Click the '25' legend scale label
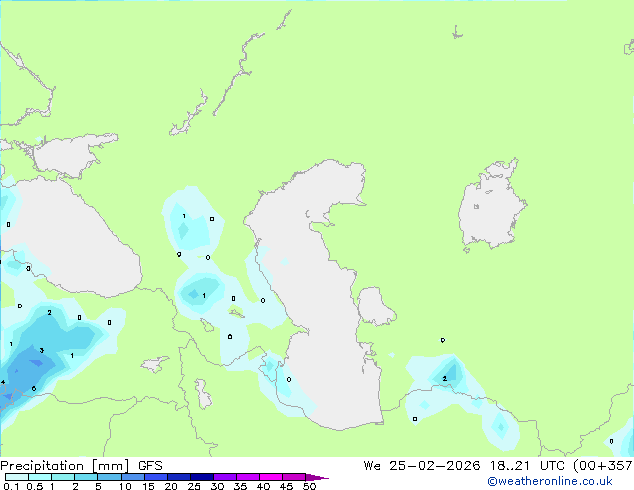 [194, 486]
